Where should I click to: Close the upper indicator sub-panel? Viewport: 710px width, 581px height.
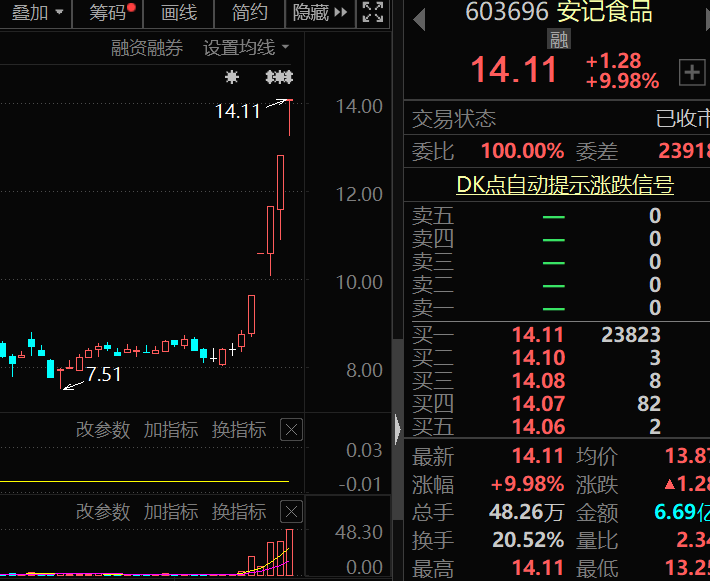291,430
